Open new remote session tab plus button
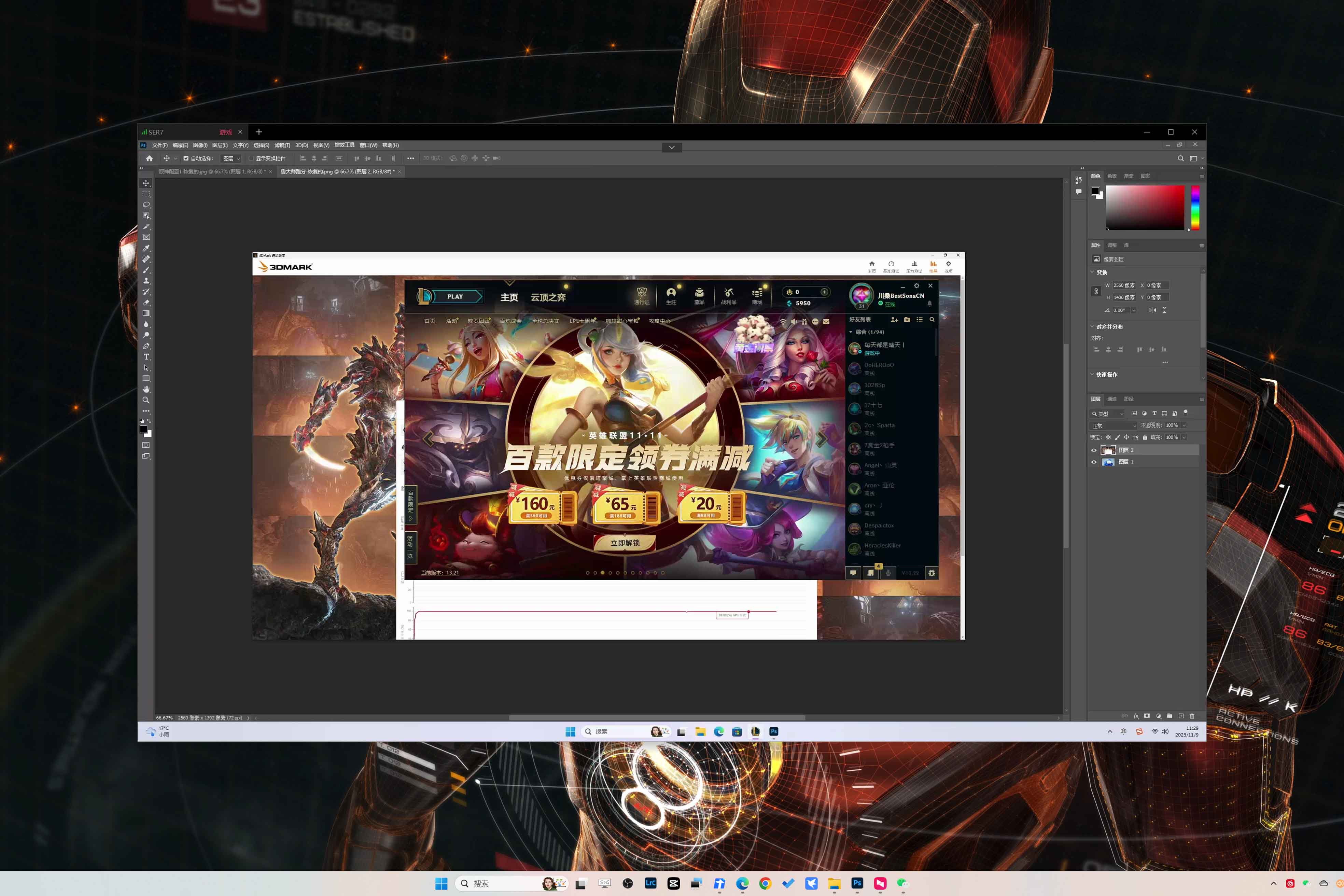This screenshot has height=896, width=1344. tap(259, 132)
